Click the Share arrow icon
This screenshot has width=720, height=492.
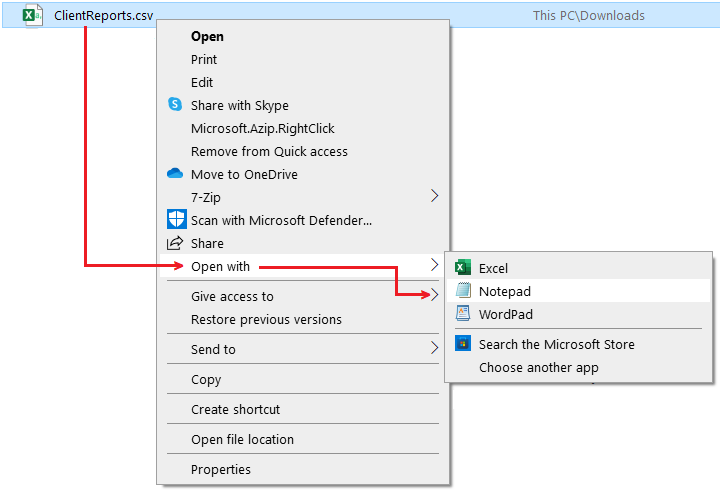tap(174, 243)
